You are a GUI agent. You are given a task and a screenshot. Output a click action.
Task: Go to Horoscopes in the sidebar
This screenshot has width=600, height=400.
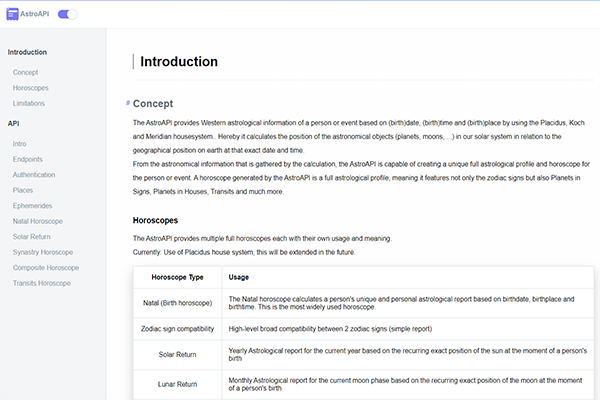point(31,88)
